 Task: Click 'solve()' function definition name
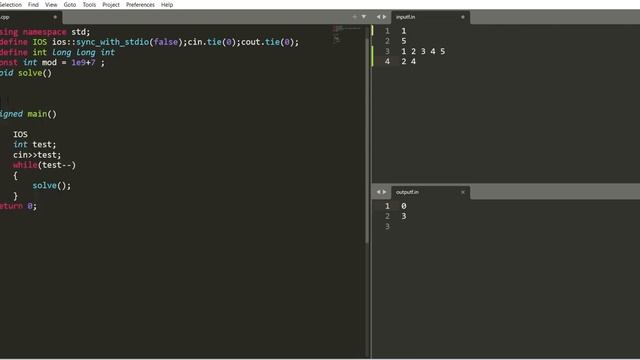tap(35, 73)
